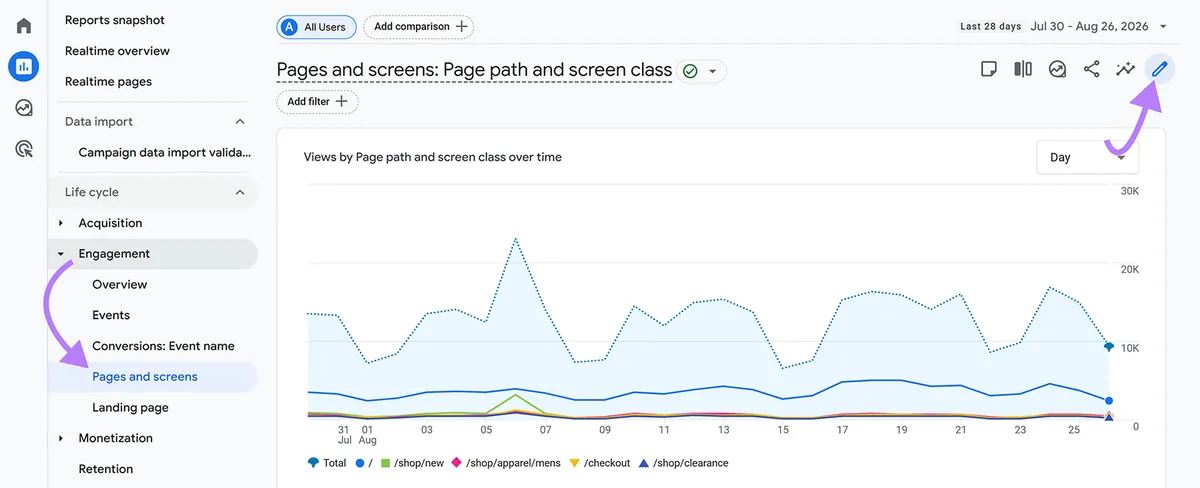Click the 30K axis label
This screenshot has height=488, width=1200.
(x=1129, y=192)
